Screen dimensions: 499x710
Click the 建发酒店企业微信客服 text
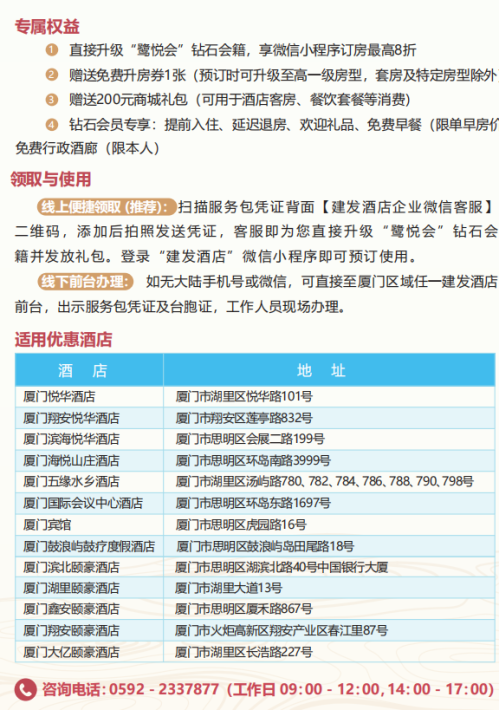[407, 207]
